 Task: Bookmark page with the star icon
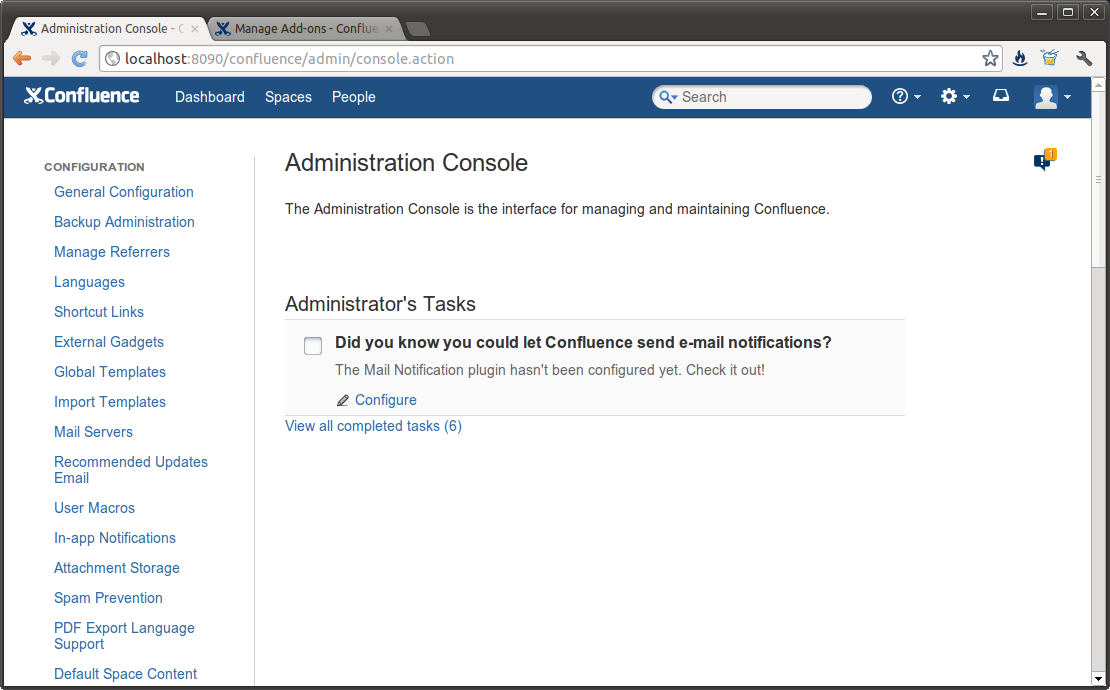tap(990, 58)
